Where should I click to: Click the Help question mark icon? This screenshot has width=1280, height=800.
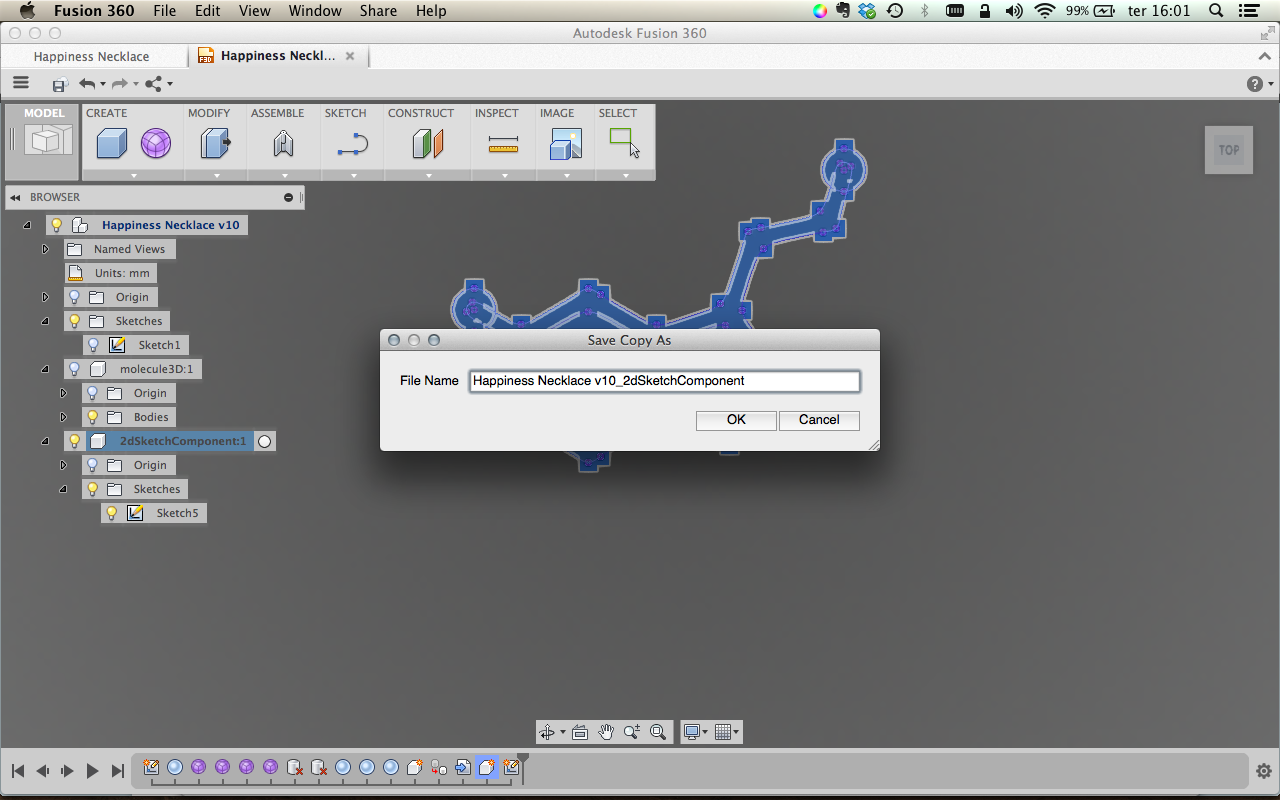(x=1255, y=84)
